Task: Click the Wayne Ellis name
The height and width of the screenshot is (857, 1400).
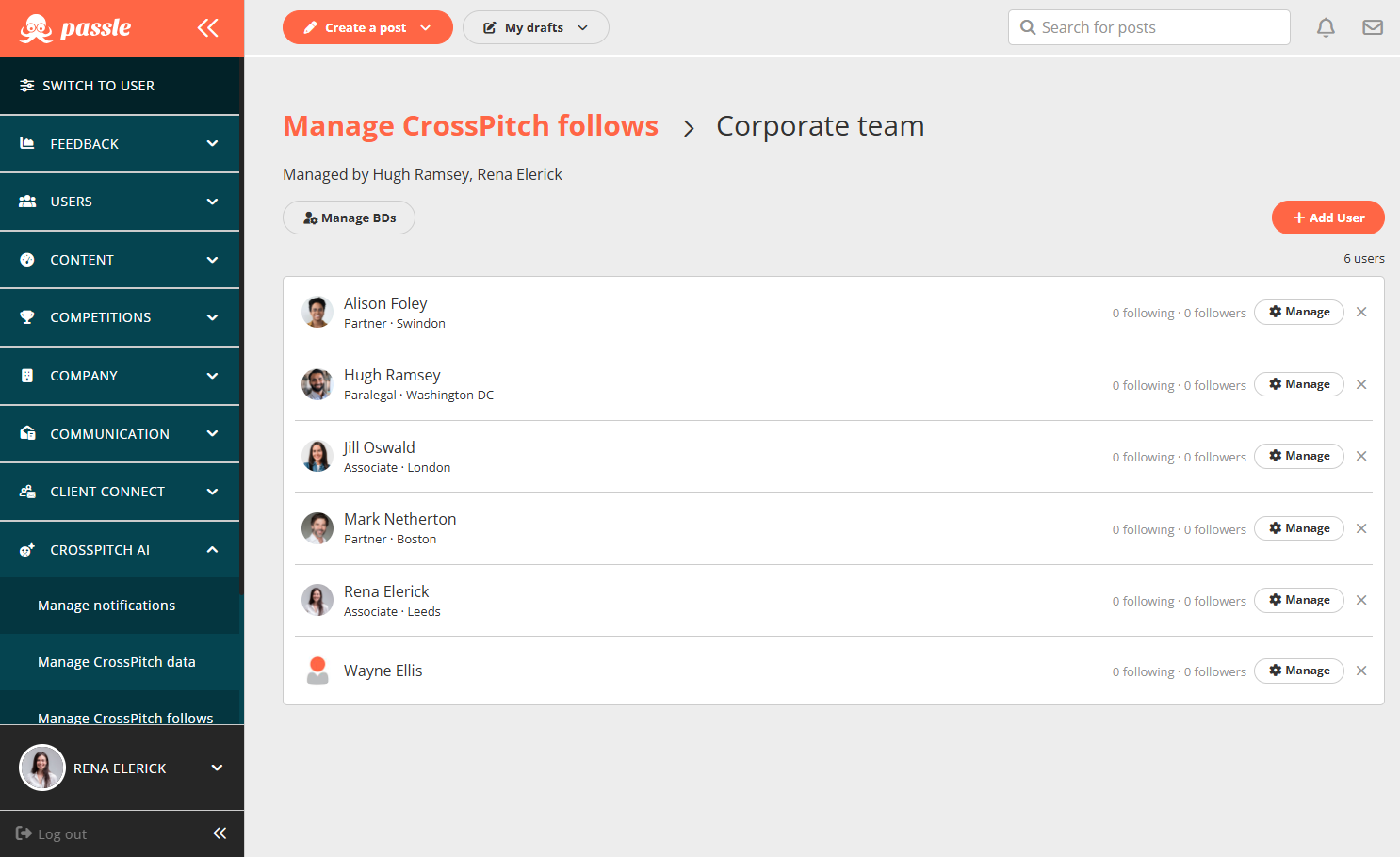Action: [x=383, y=671]
